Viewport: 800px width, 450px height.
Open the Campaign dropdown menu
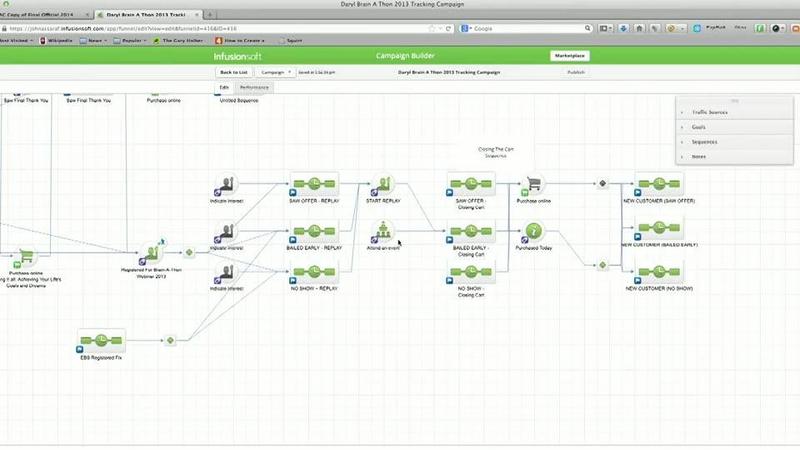pos(276,72)
